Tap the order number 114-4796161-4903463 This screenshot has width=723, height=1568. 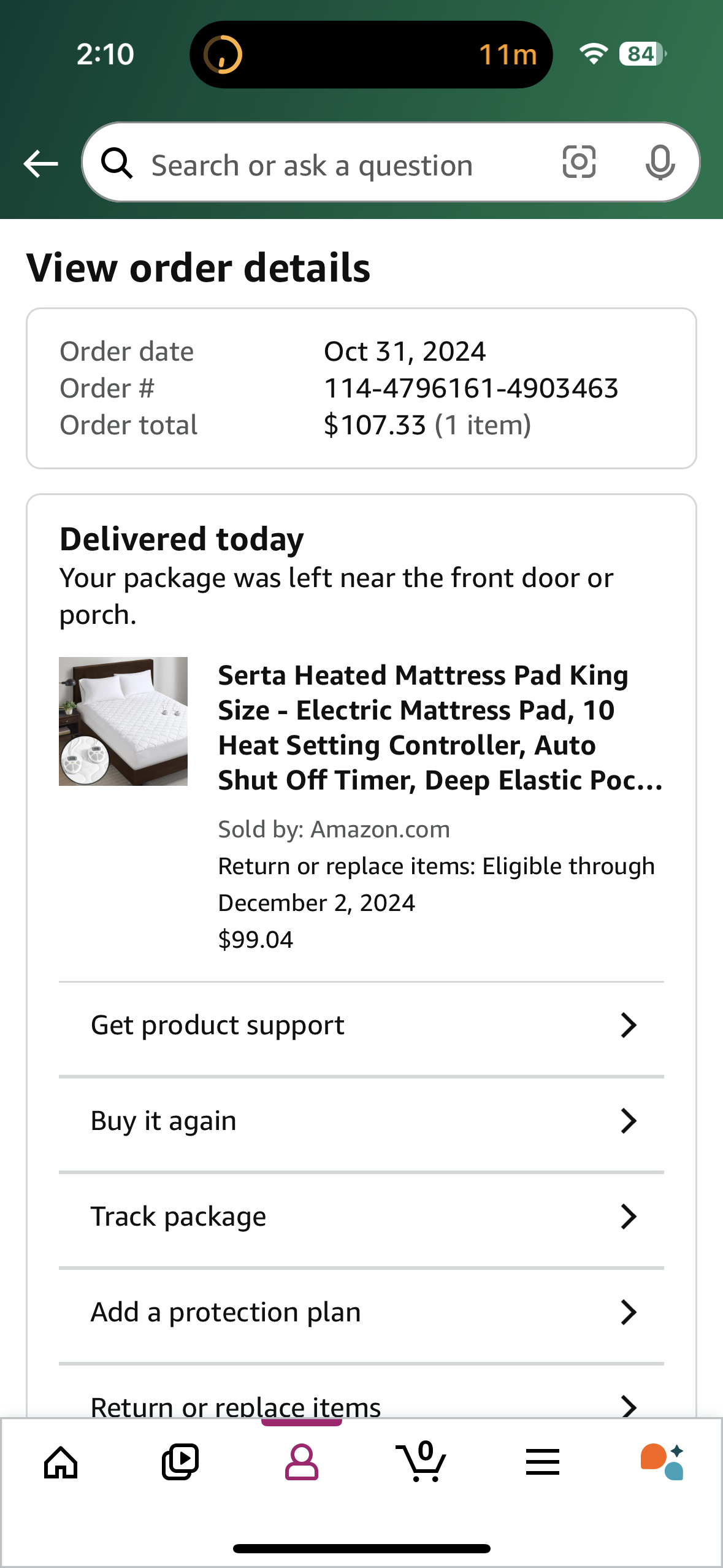pyautogui.click(x=471, y=388)
